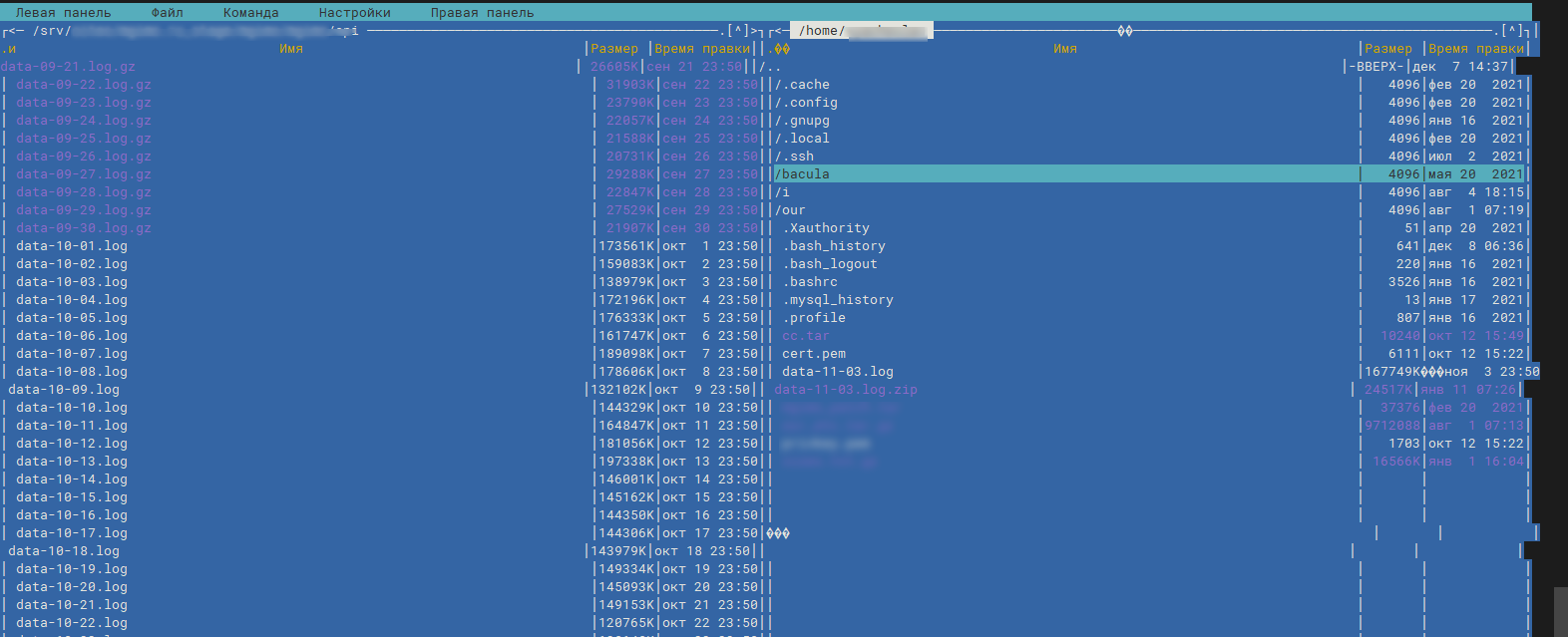Sort right panel by 'Имя' column
The height and width of the screenshot is (637, 1568).
pyautogui.click(x=1064, y=49)
